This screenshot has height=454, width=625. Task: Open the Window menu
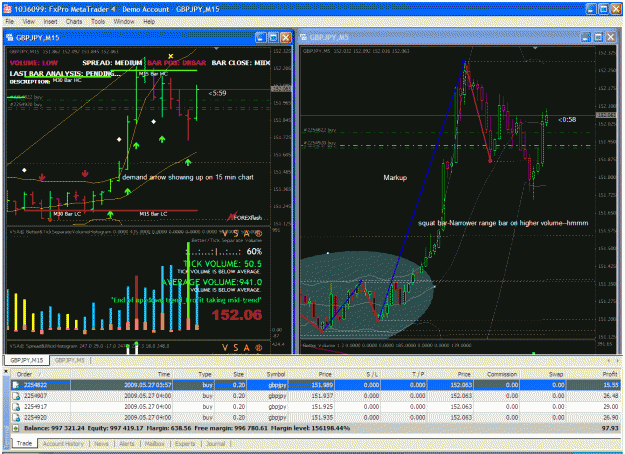point(124,22)
